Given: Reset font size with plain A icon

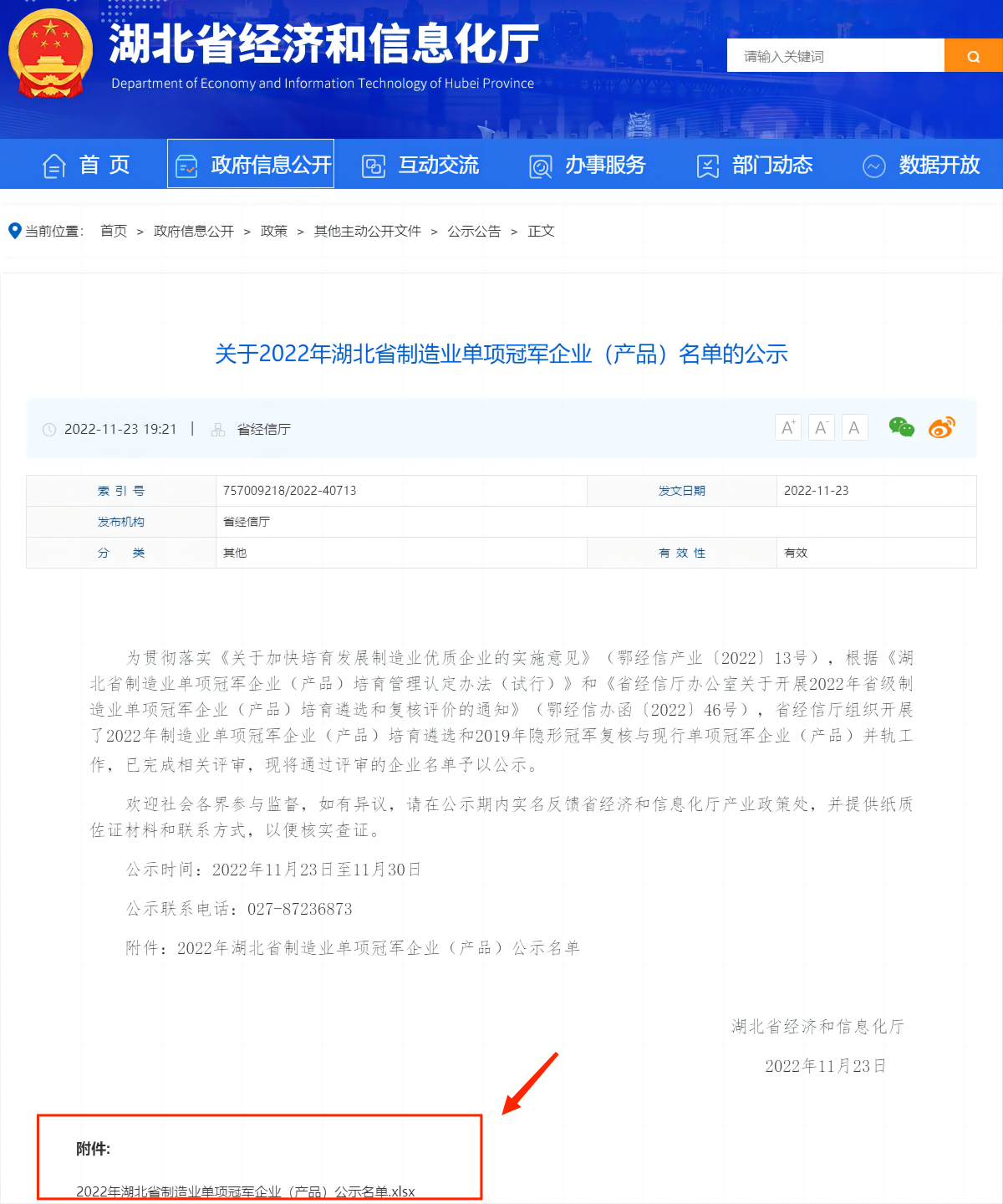Looking at the screenshot, I should coord(853,427).
